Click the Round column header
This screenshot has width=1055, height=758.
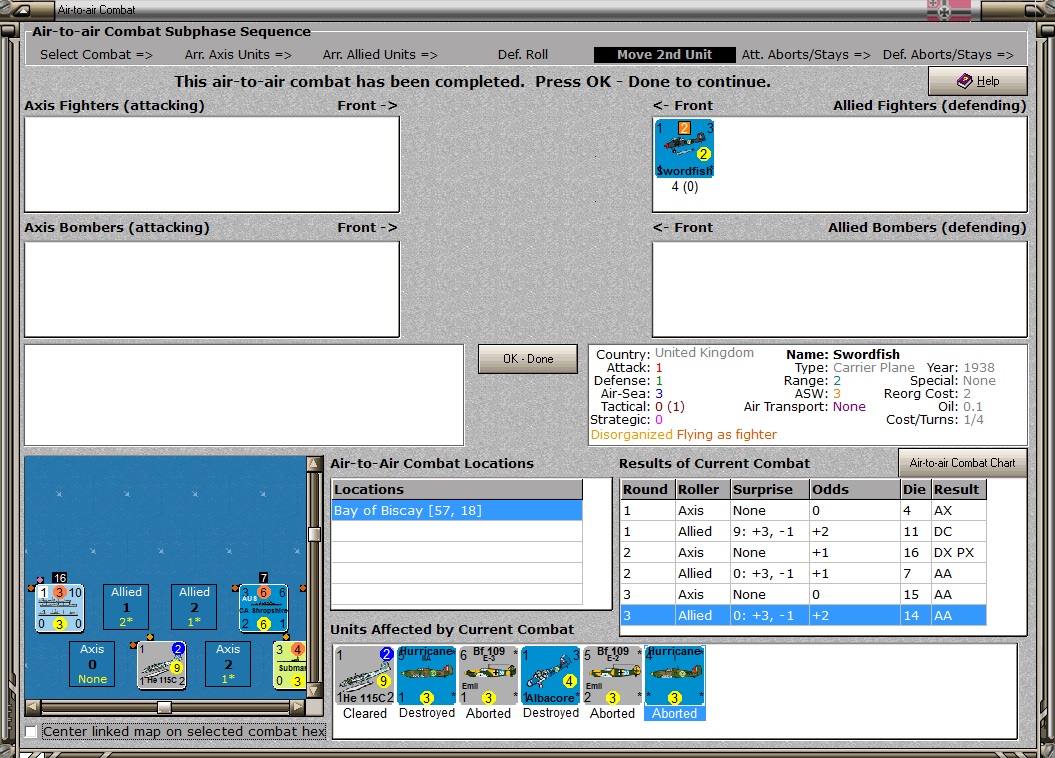pos(648,489)
